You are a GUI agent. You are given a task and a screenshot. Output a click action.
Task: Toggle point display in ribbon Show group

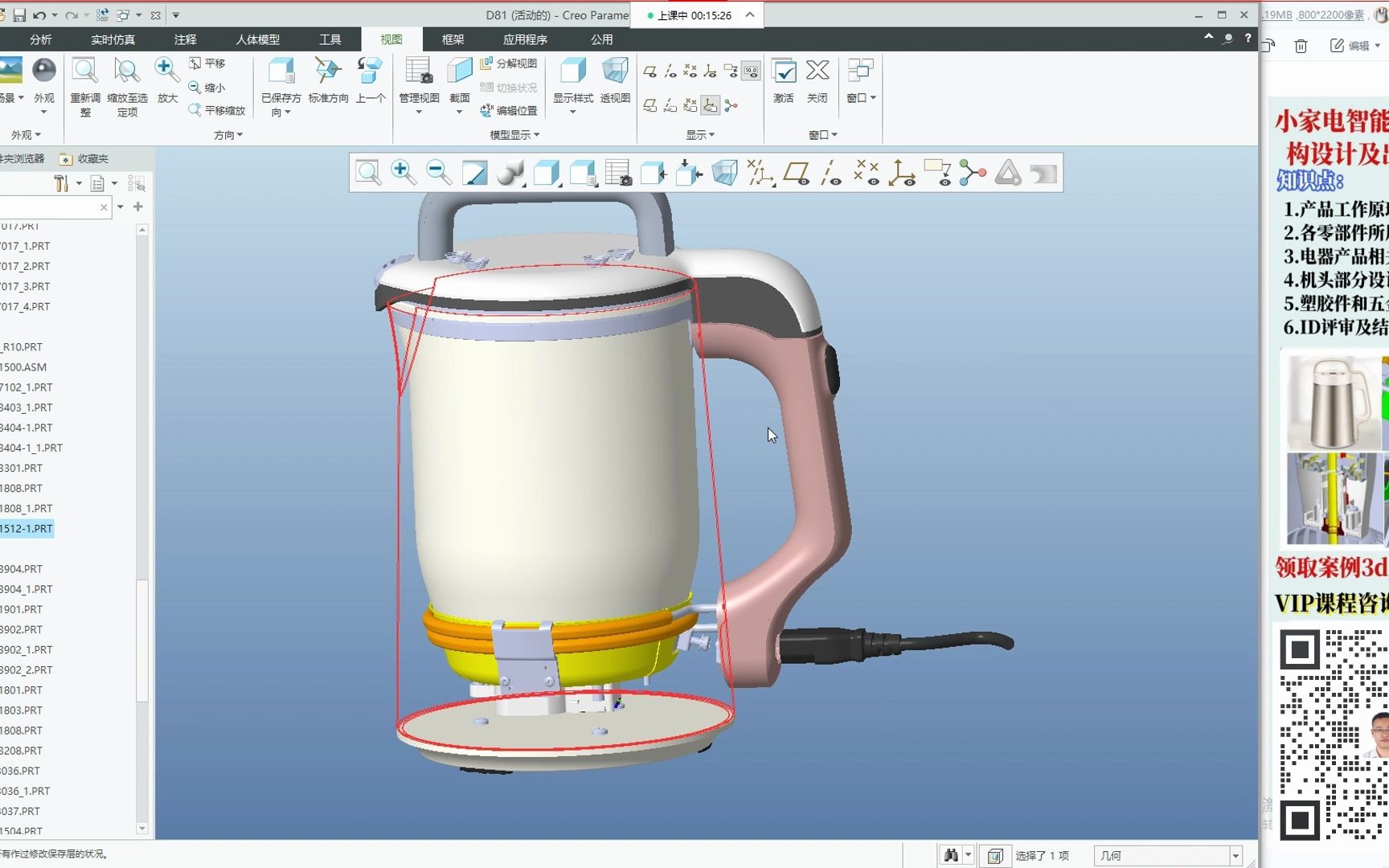point(690,72)
